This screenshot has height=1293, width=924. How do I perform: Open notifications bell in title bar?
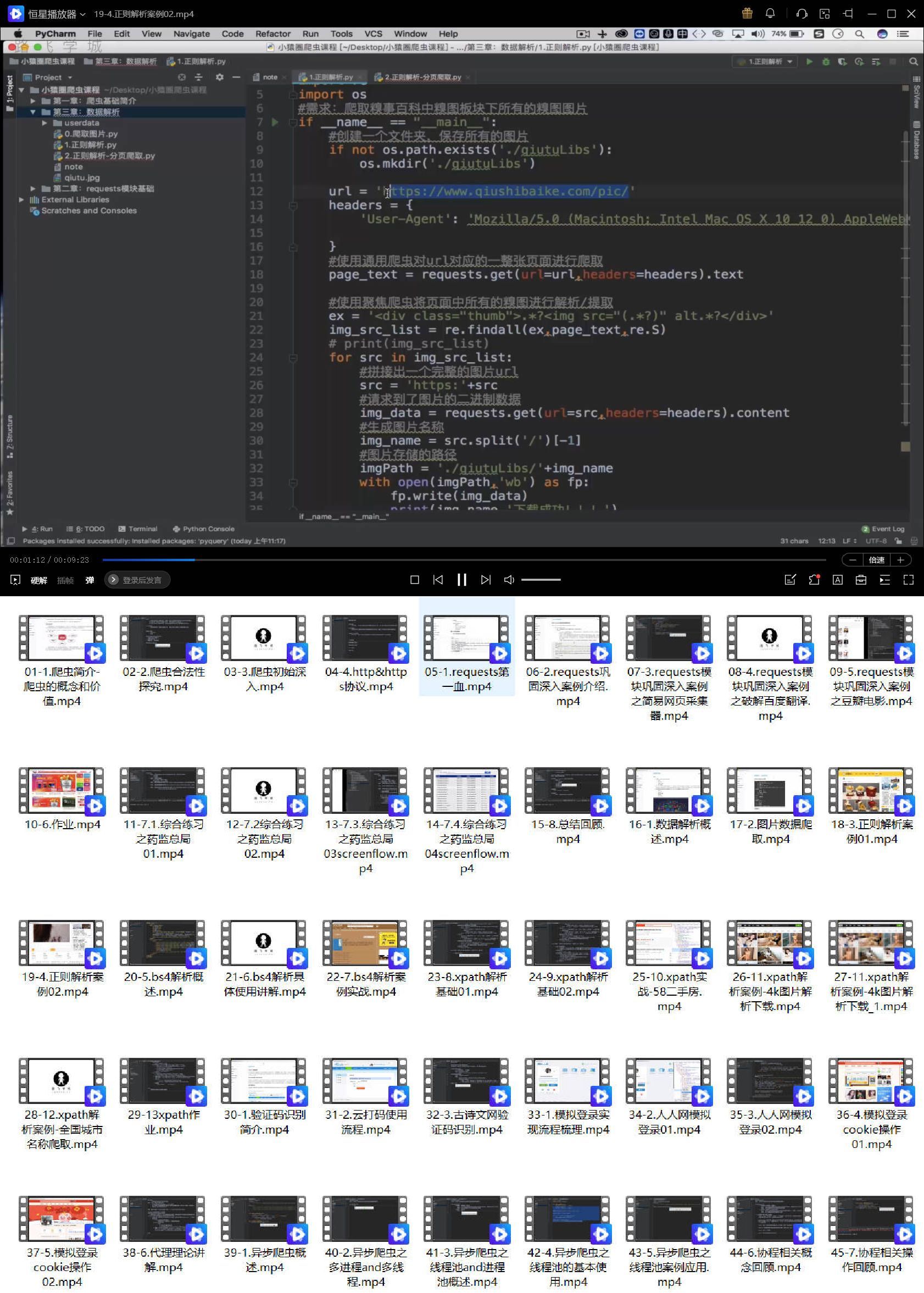coord(770,13)
